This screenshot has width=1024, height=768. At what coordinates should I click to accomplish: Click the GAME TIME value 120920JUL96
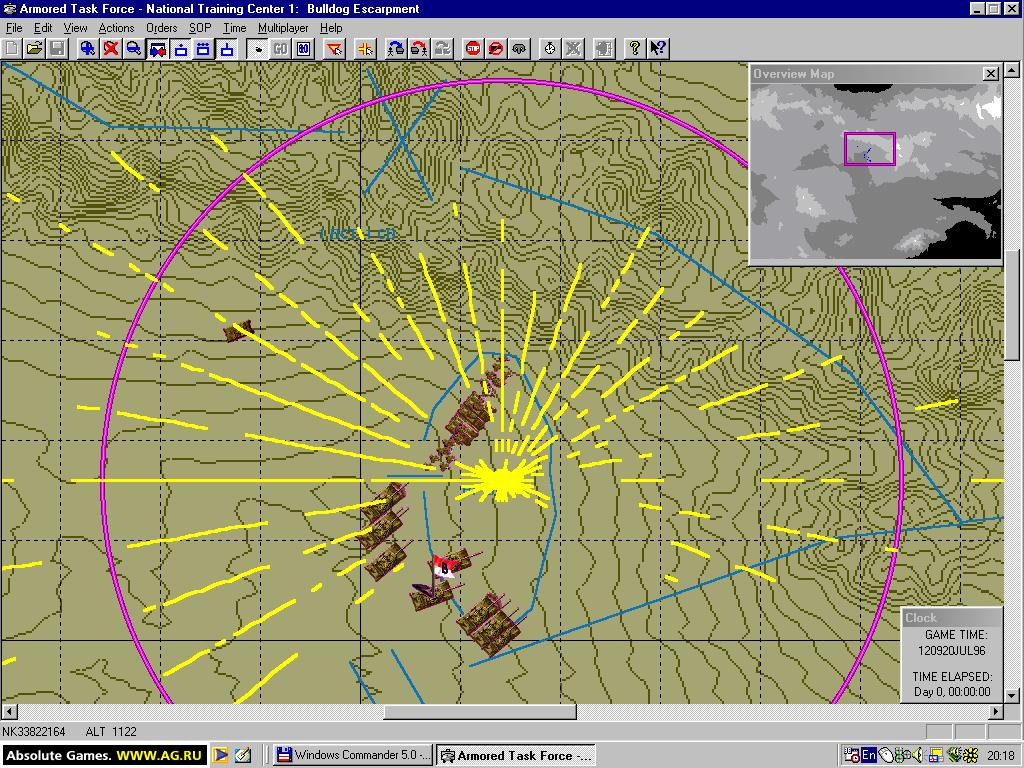[952, 651]
